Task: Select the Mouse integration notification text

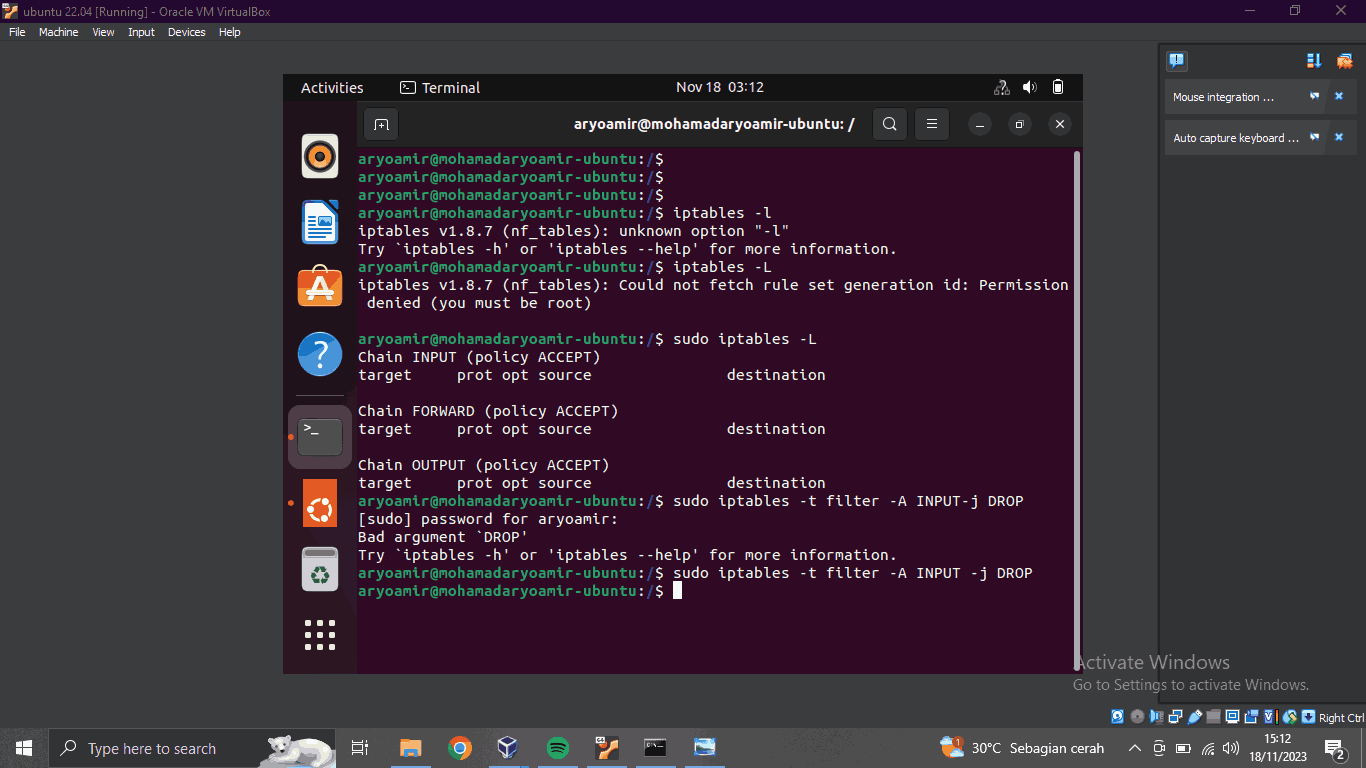Action: point(1223,97)
